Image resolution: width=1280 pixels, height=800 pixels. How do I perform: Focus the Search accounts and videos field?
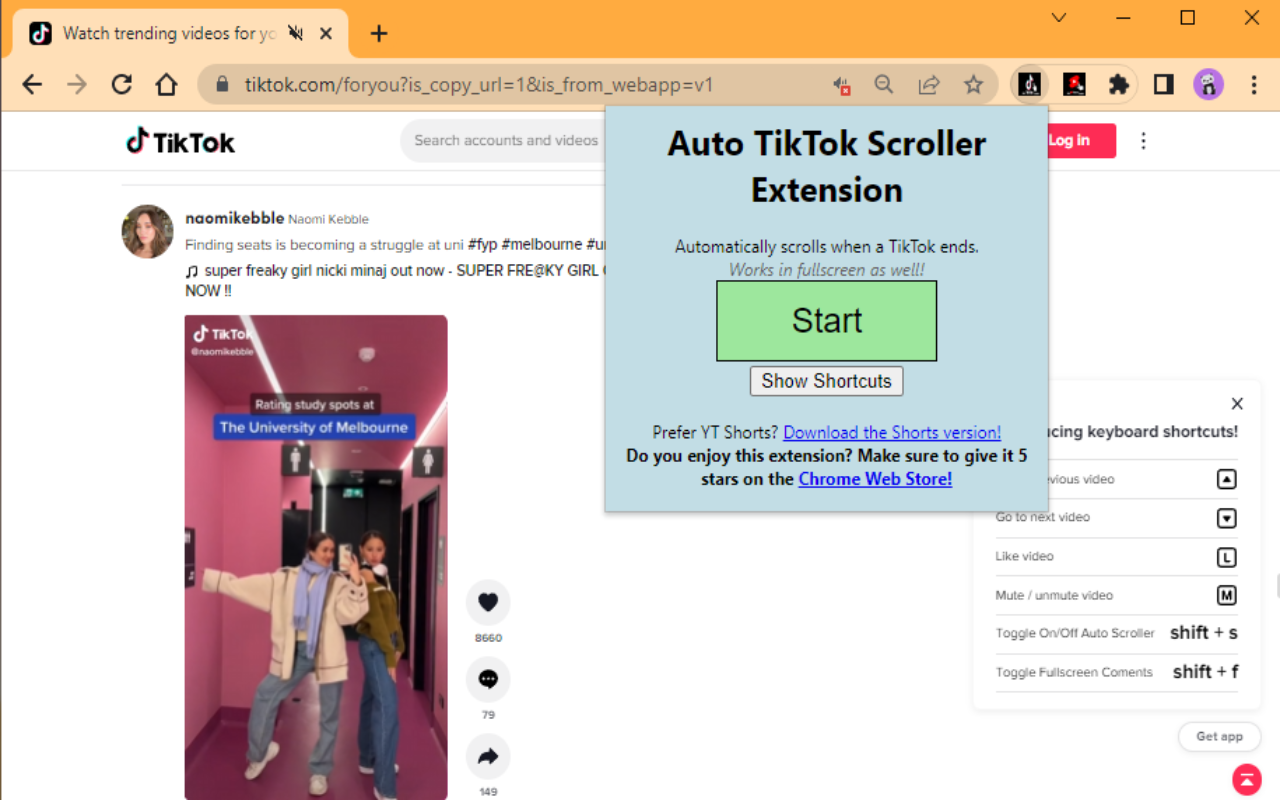click(506, 141)
